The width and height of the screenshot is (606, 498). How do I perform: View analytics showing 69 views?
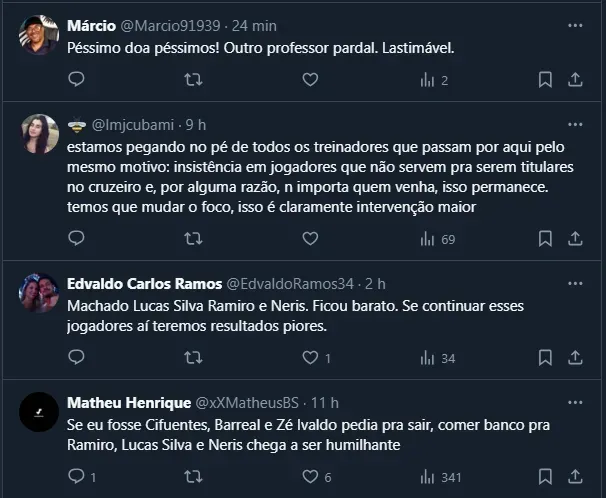438,238
